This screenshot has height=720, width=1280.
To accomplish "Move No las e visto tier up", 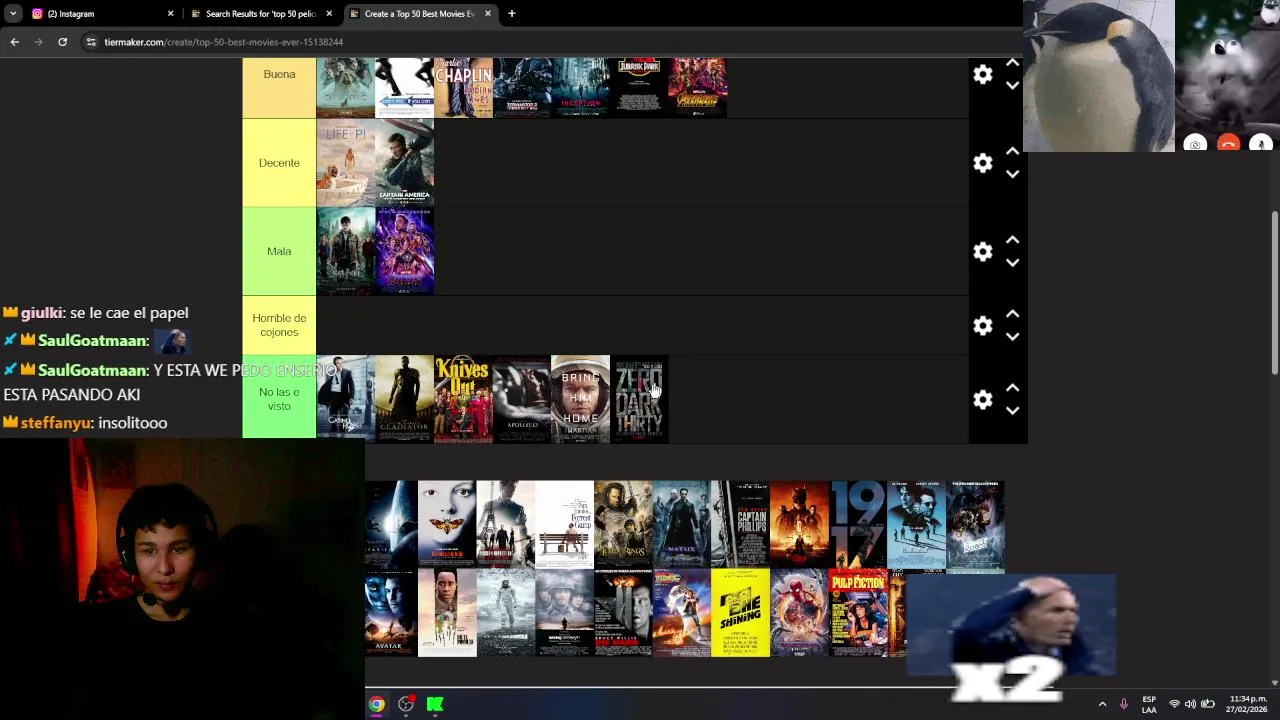I will (1012, 388).
